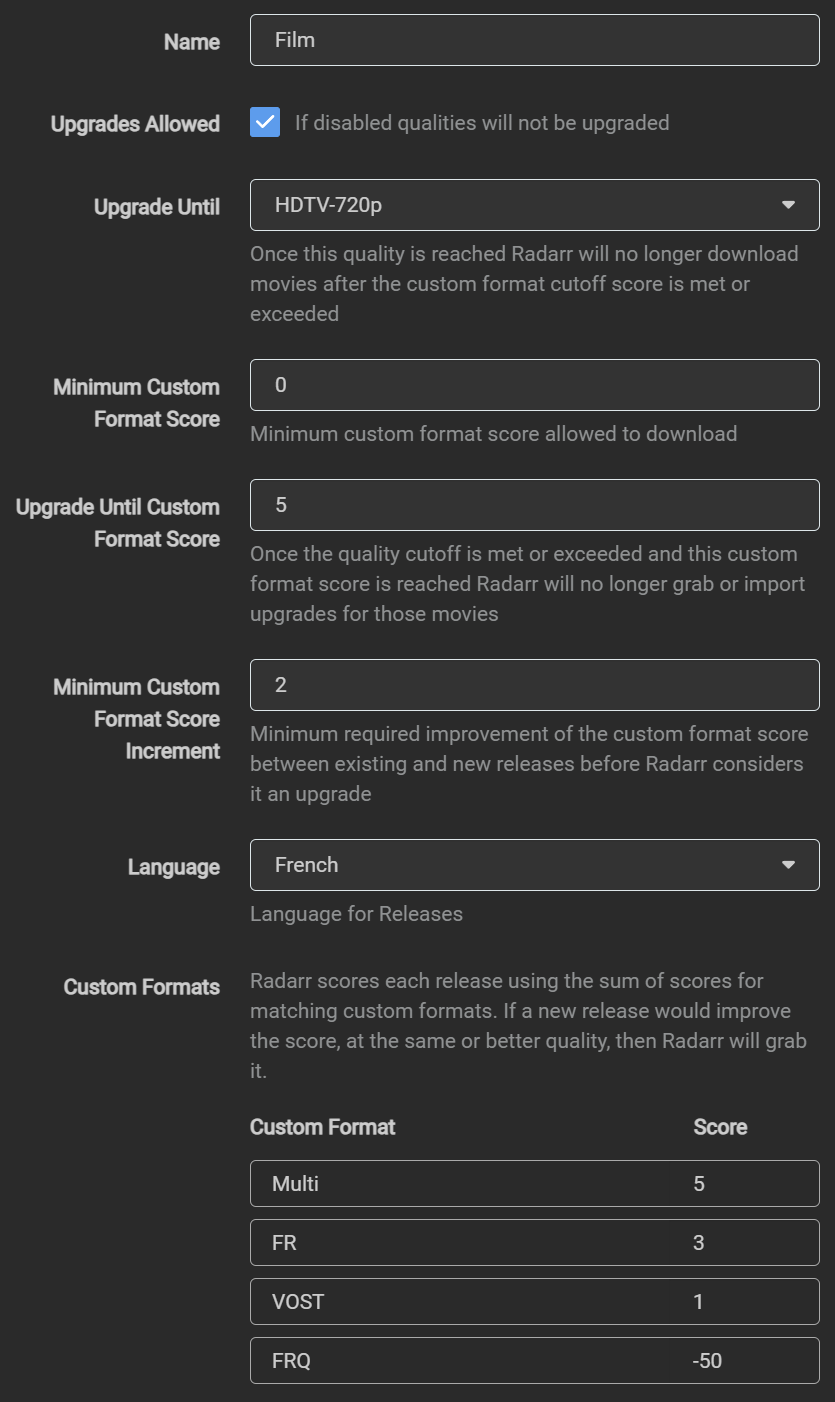Screen dimensions: 835x1402
Task: Click the Upgrade Until Custom Format Score field
Action: click(534, 505)
